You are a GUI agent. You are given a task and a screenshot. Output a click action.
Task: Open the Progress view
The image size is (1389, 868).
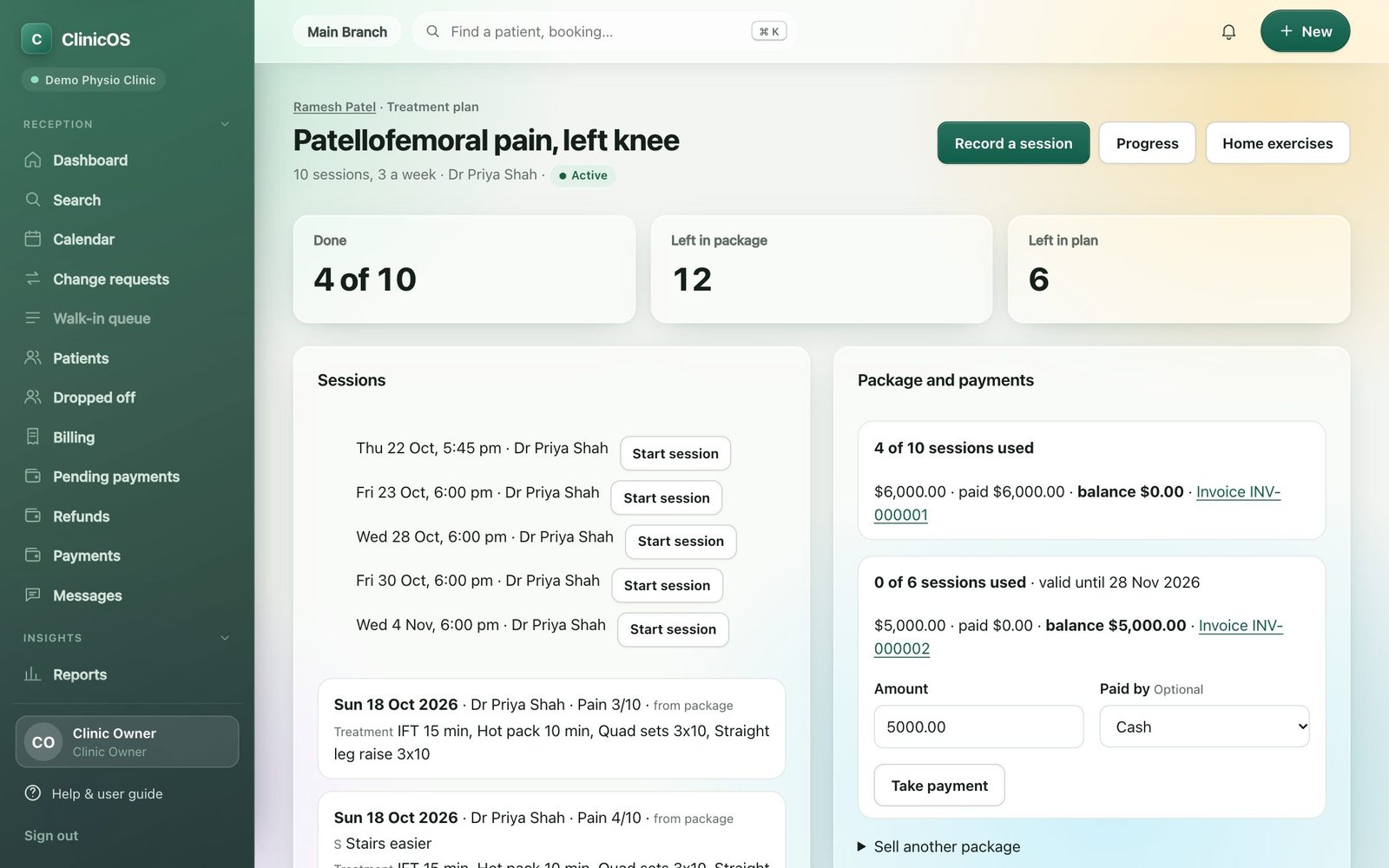coord(1147,143)
